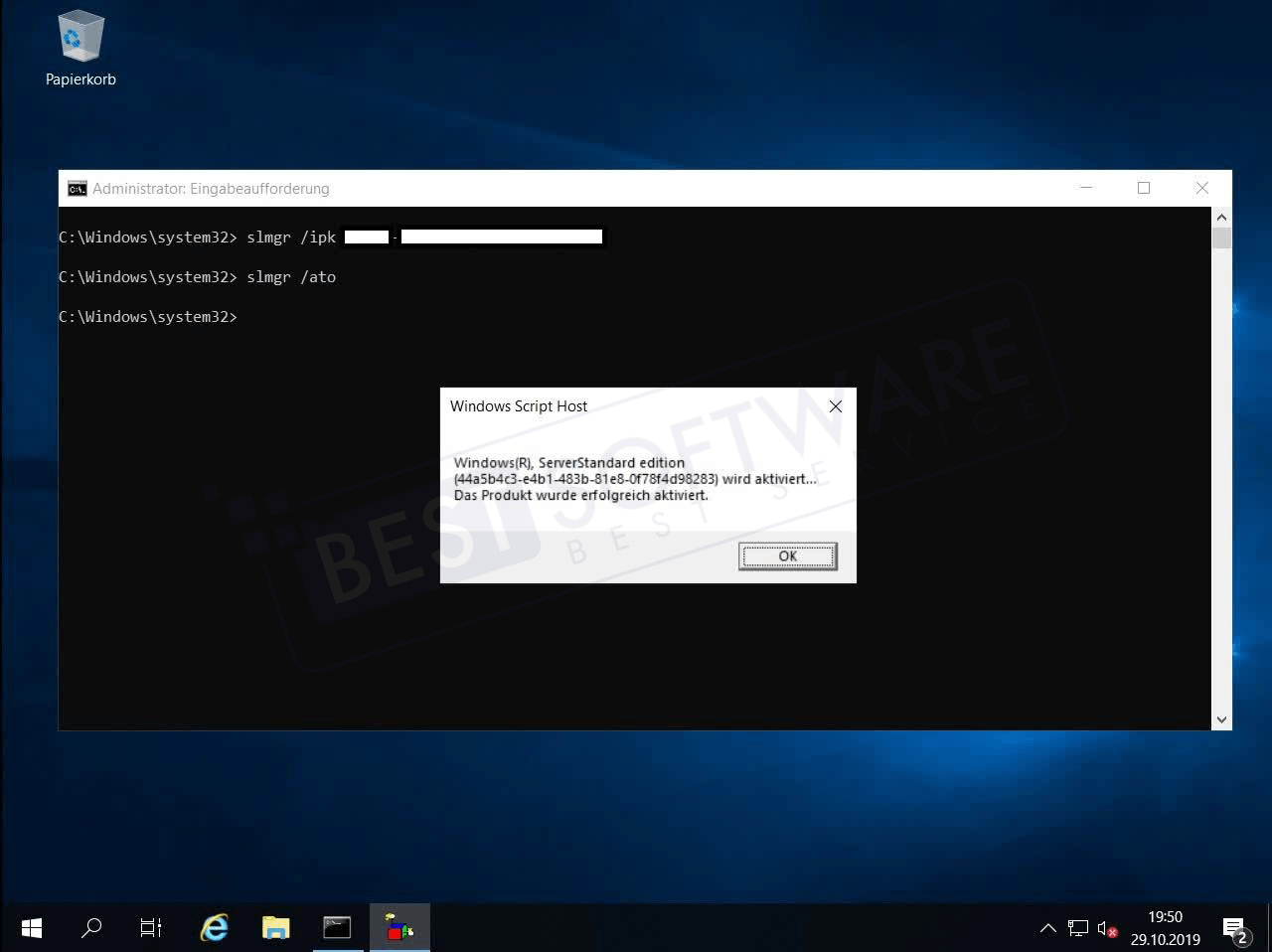The image size is (1272, 952).
Task: Open Task View from the taskbar
Action: (150, 927)
